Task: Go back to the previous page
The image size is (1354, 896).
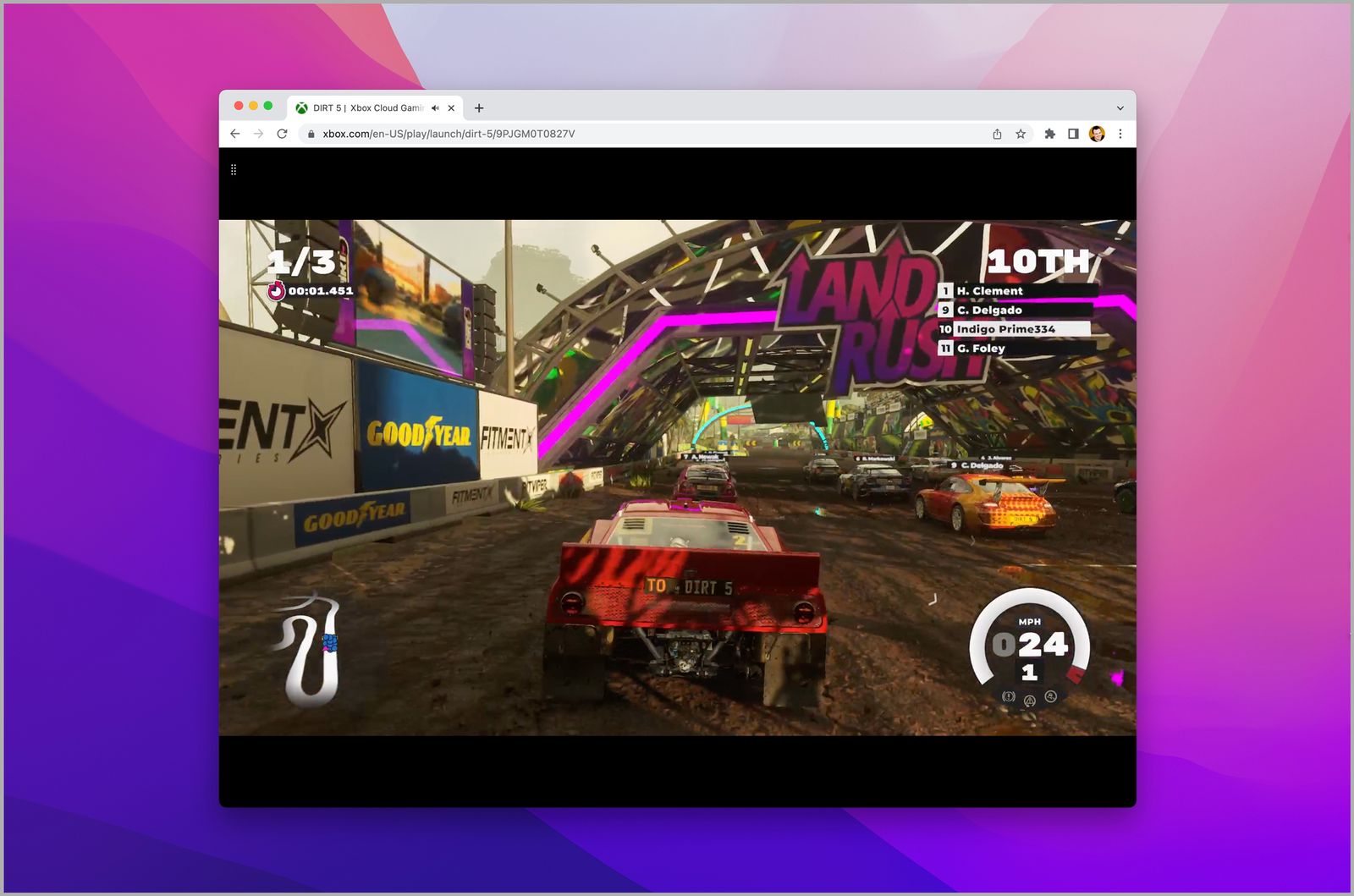Action: (x=235, y=134)
